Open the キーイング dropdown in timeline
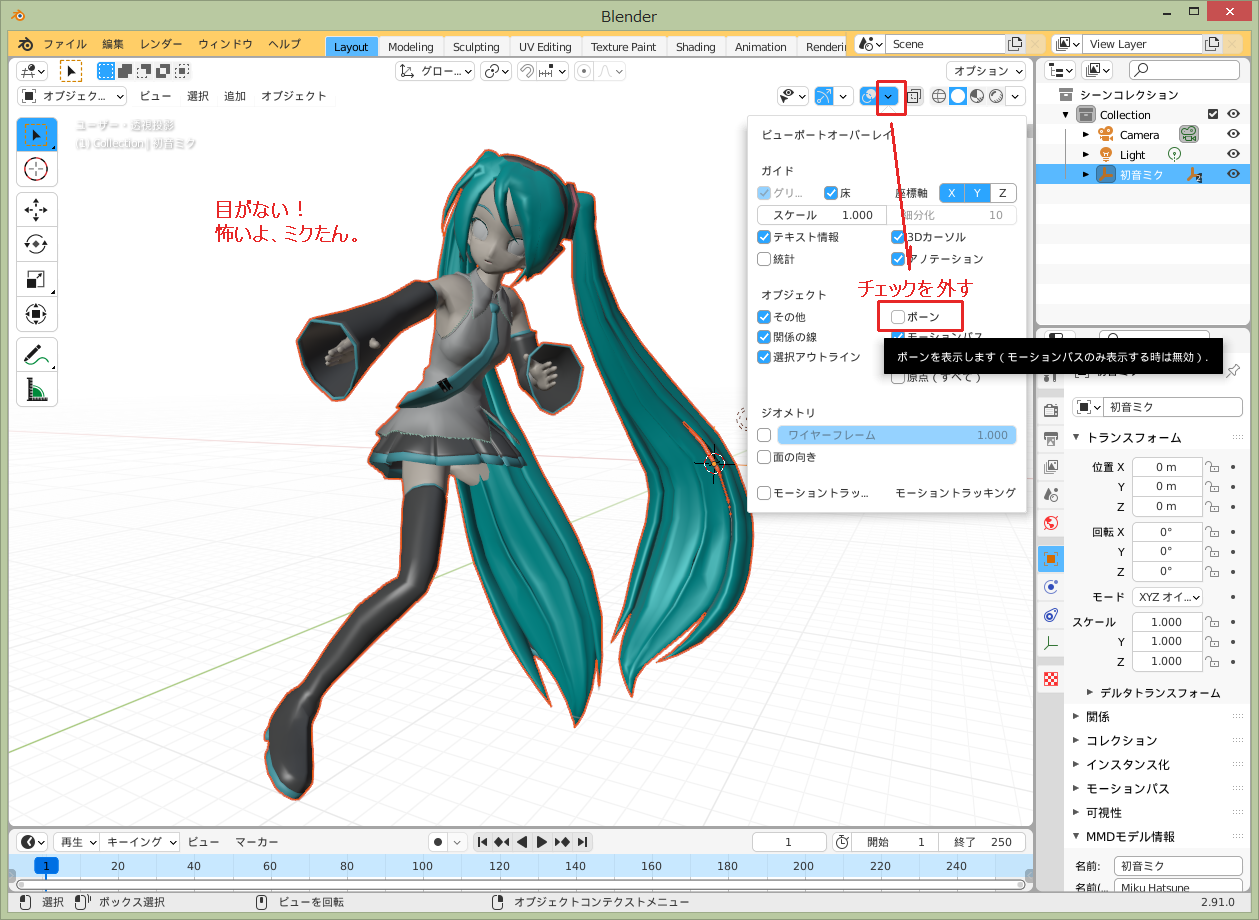 (140, 842)
